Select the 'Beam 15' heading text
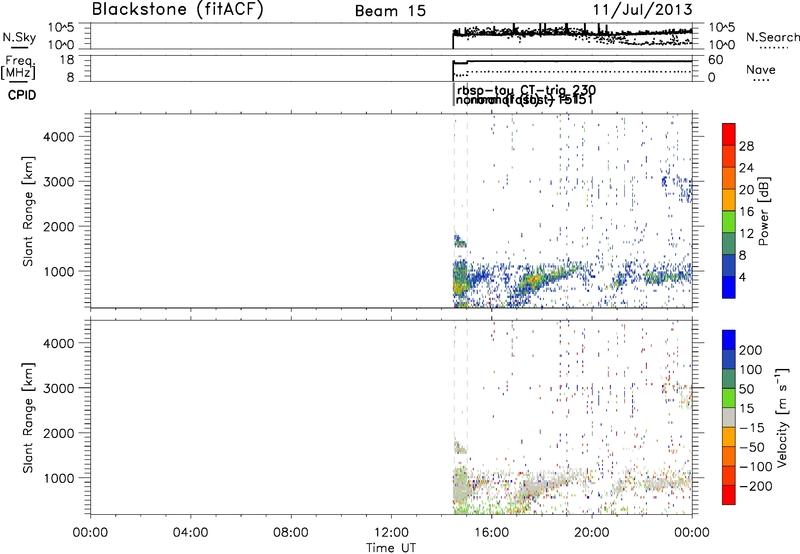The height and width of the screenshot is (554, 800). [x=390, y=11]
